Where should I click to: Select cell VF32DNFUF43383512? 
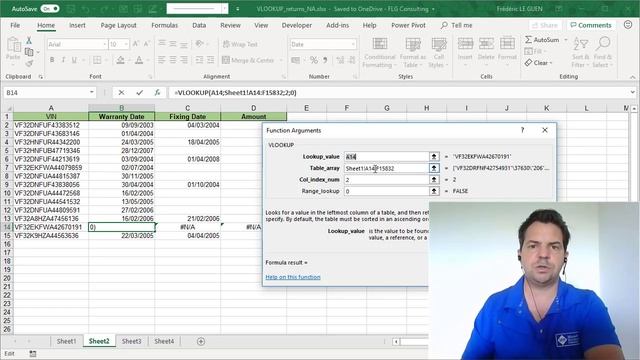[51, 125]
